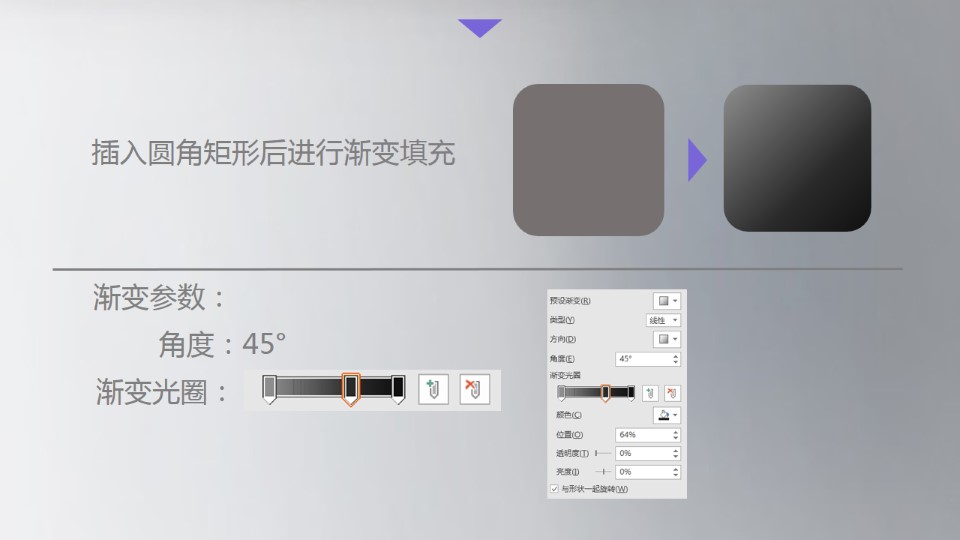
Task: Click the 位置 field showing 64%
Action: coord(648,435)
